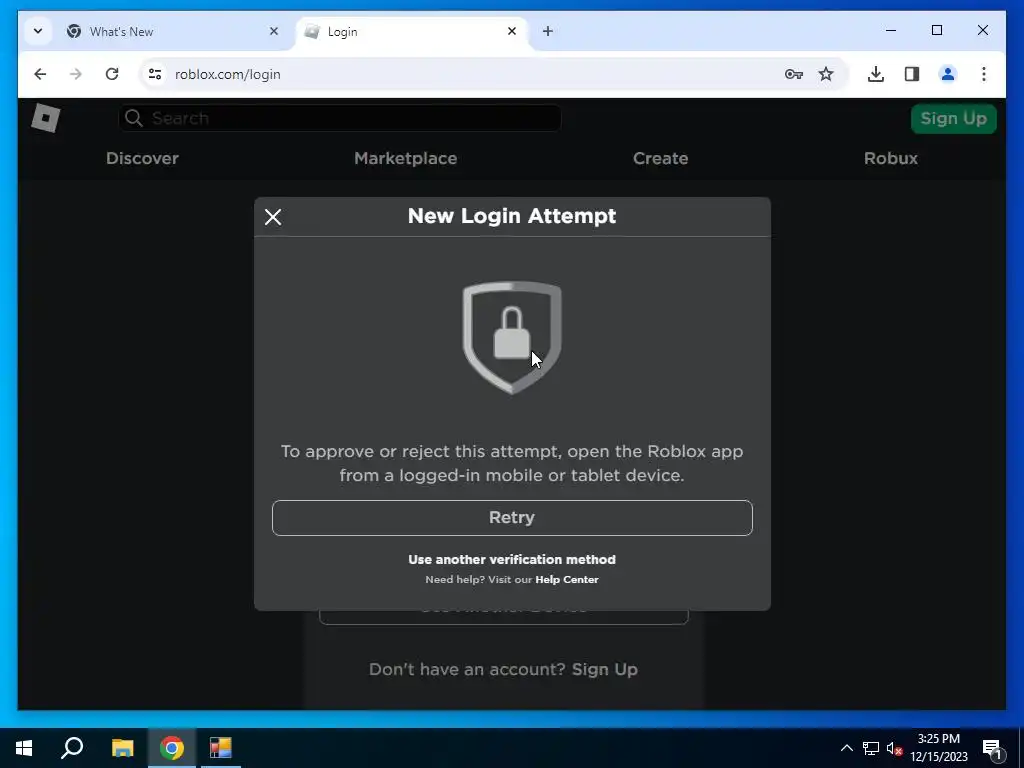The height and width of the screenshot is (768, 1024).
Task: Open the Create menu
Action: point(660,158)
